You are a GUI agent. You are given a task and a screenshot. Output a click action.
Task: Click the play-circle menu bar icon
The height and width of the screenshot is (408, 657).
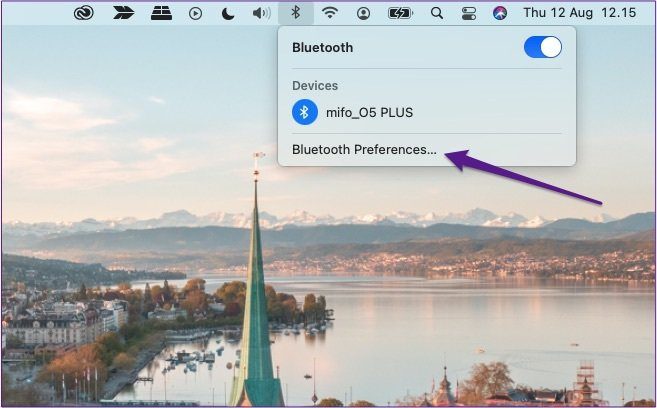pyautogui.click(x=195, y=14)
